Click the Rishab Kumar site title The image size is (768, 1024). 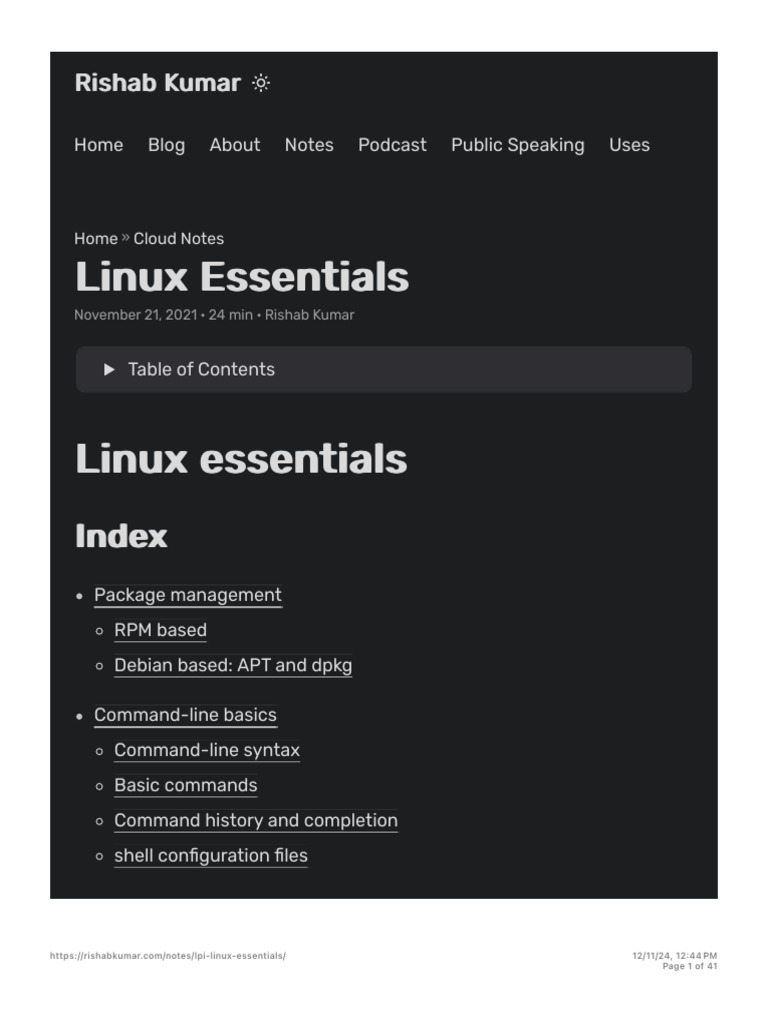click(x=157, y=83)
